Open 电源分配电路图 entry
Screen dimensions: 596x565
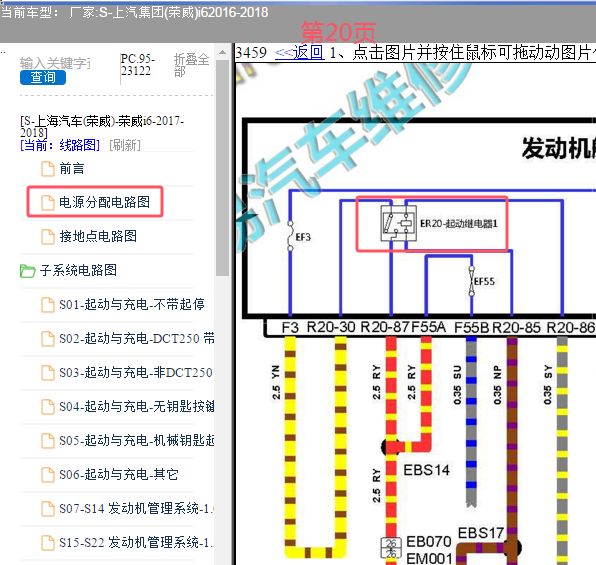104,202
